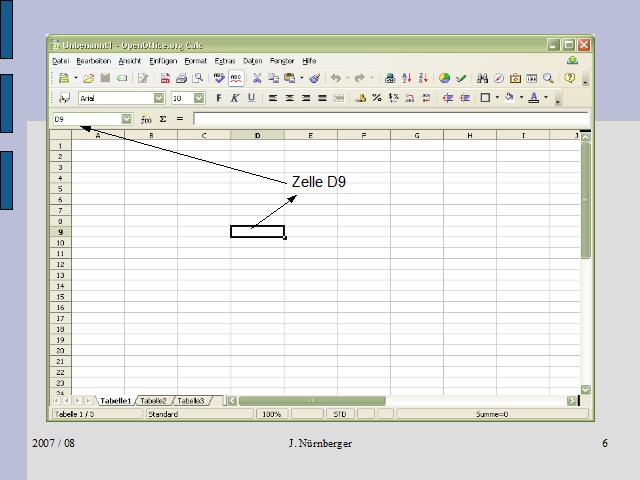The image size is (640, 480).
Task: Expand the font size dropdown
Action: 199,98
